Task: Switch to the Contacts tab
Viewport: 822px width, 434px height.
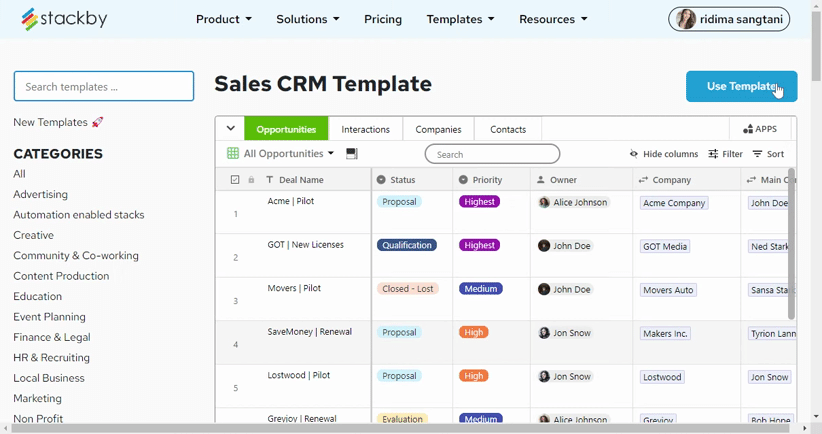Action: tap(508, 129)
